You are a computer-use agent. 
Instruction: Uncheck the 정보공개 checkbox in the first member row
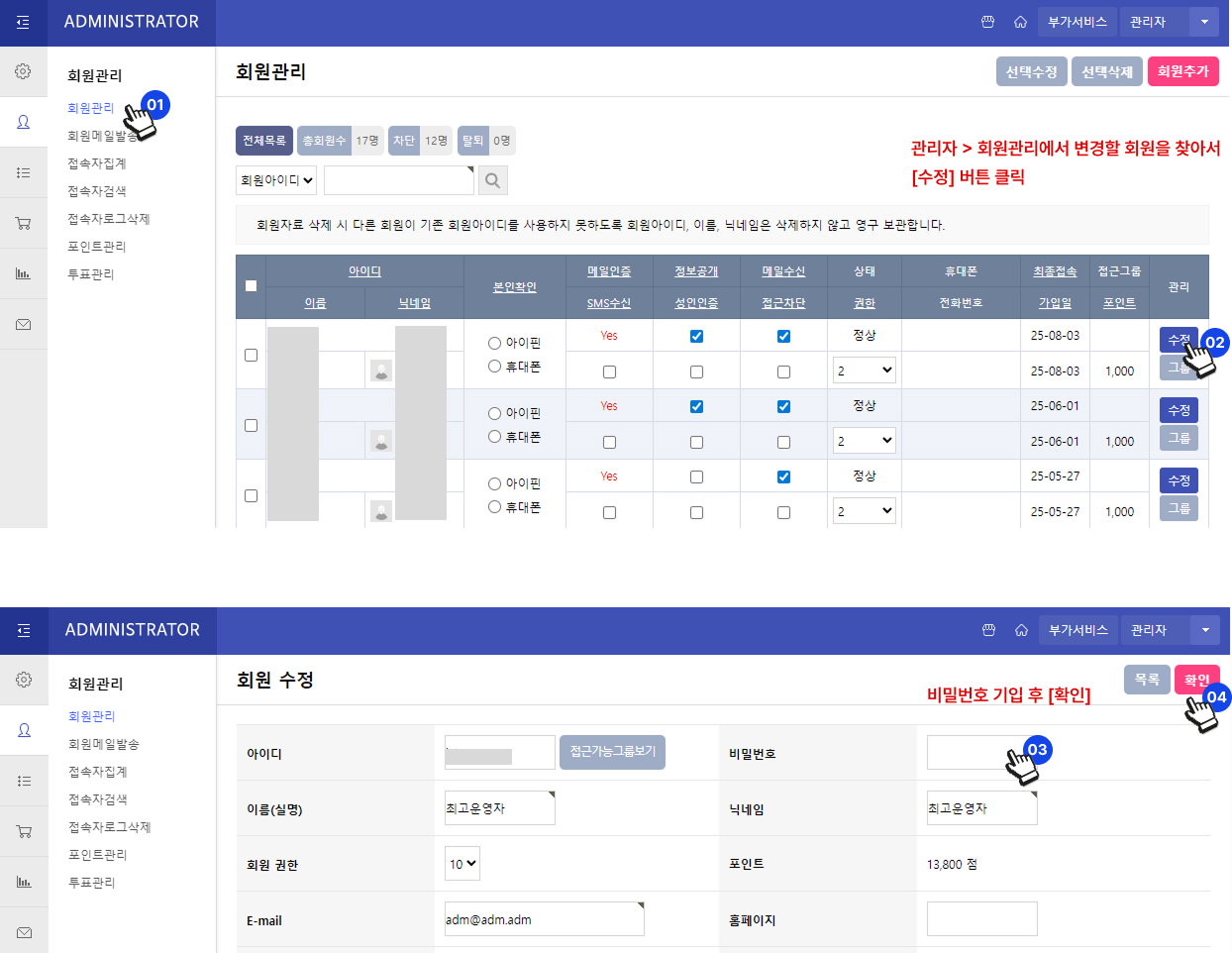(x=696, y=336)
